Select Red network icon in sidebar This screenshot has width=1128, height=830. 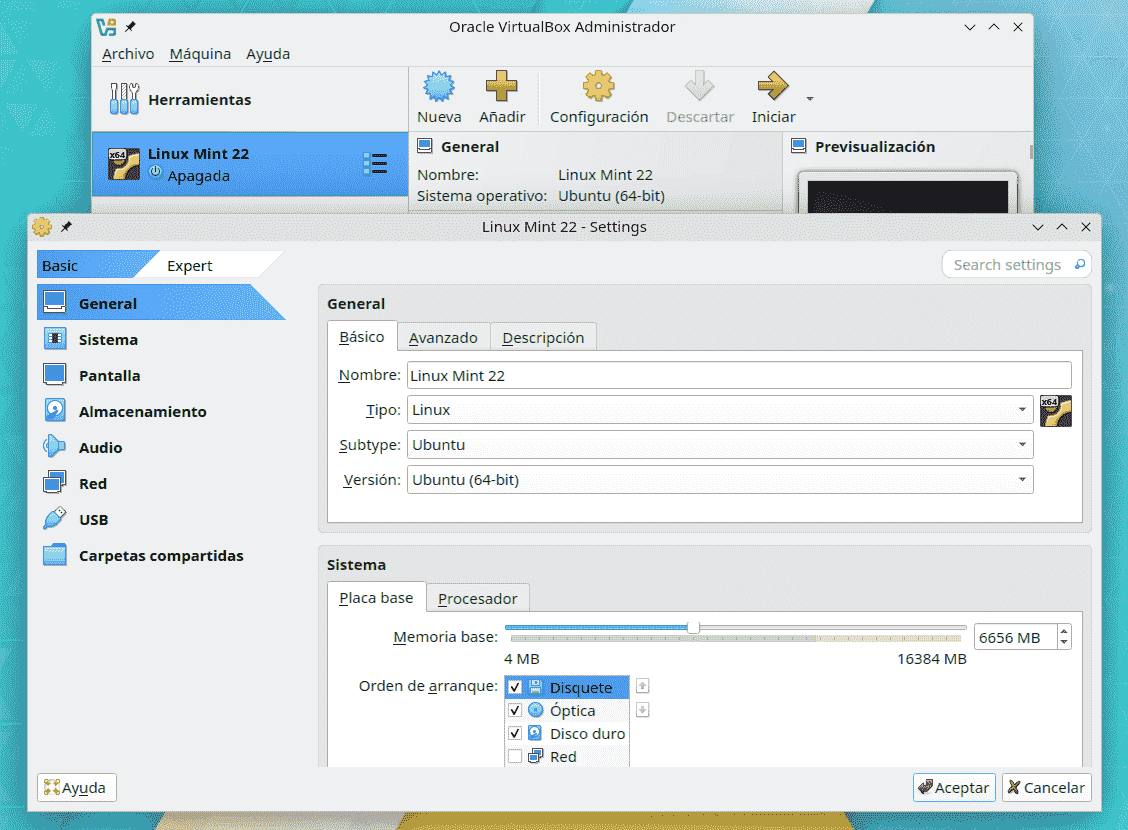(x=55, y=483)
